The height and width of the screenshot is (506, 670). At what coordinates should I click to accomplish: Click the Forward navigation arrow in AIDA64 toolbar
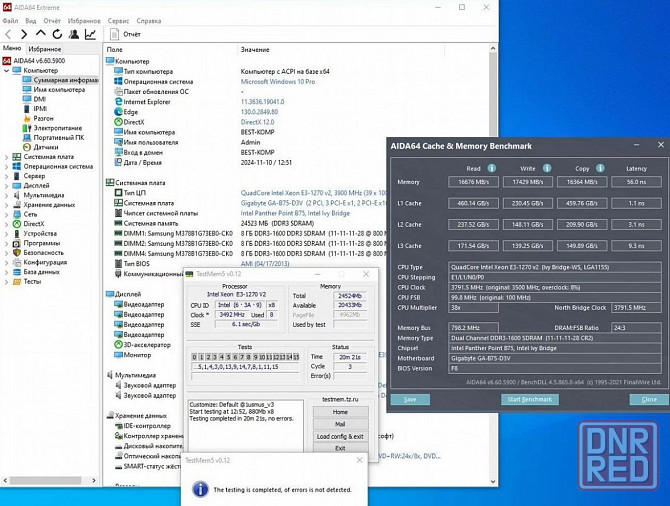point(24,34)
